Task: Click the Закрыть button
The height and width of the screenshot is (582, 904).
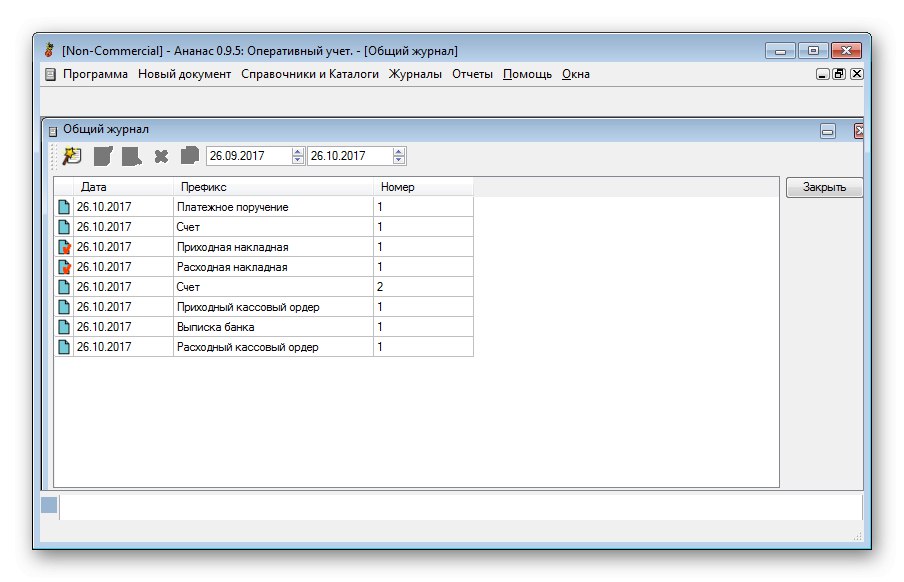Action: coord(824,187)
